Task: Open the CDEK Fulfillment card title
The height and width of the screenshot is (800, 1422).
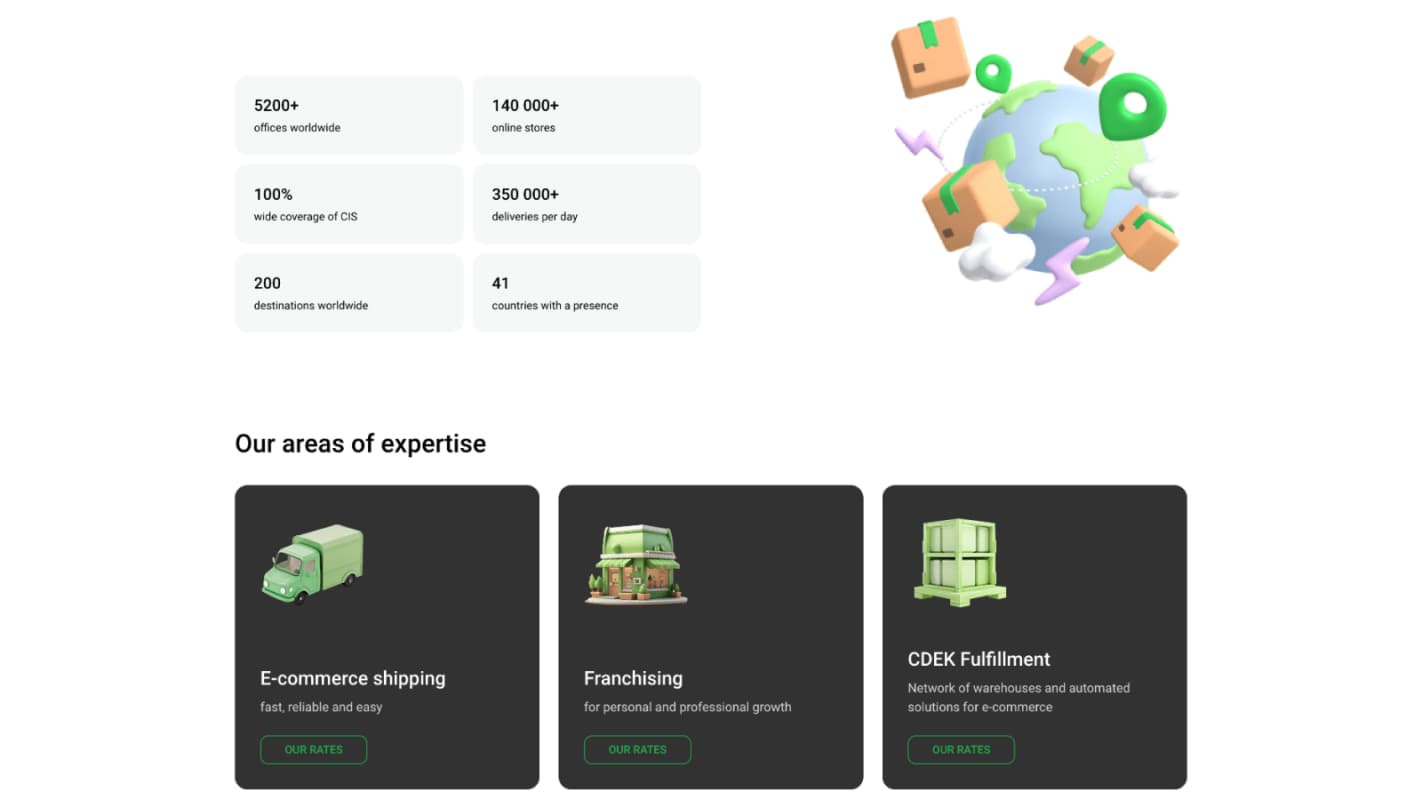Action: tap(978, 659)
